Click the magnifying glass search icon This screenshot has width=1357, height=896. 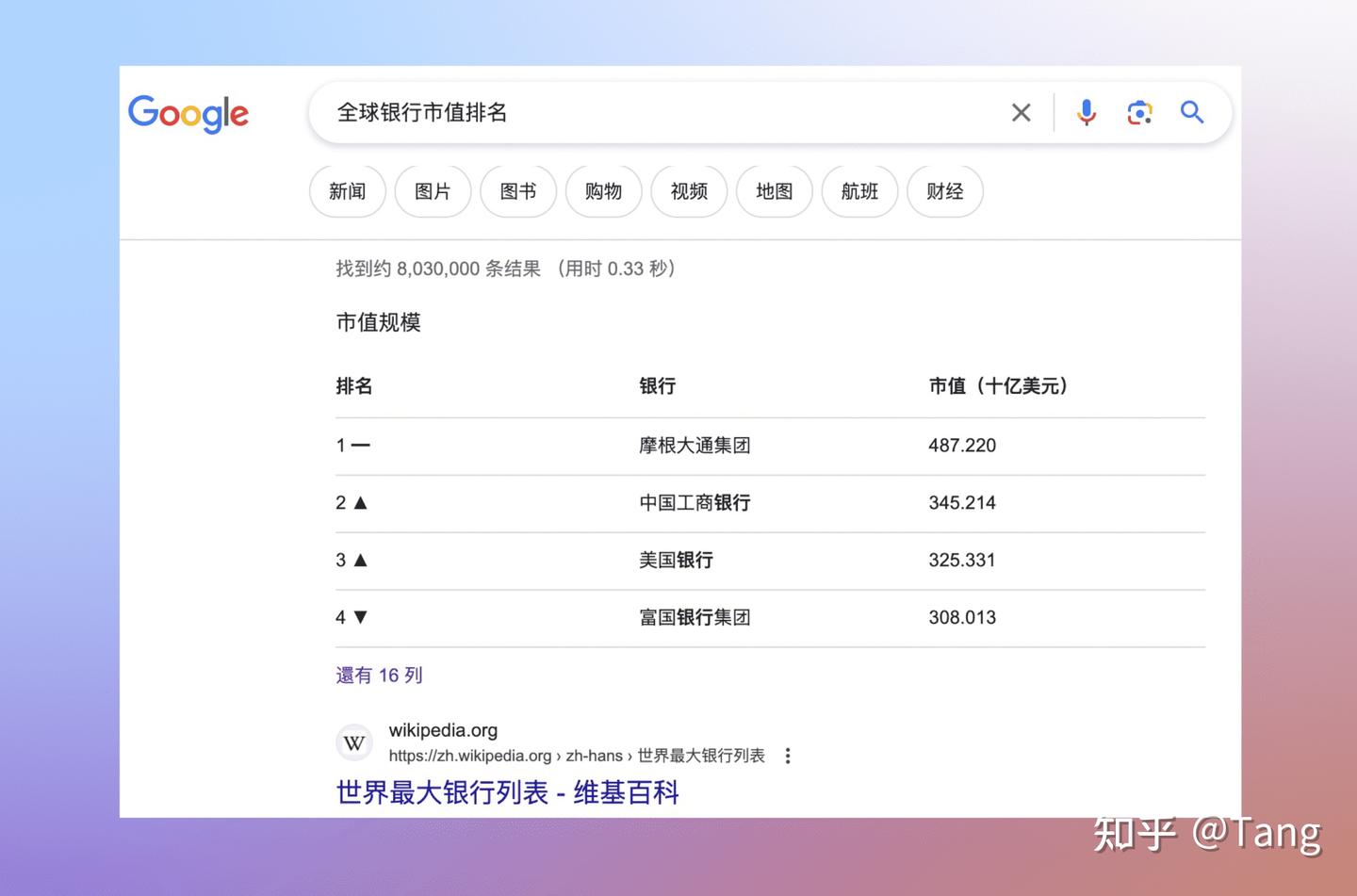point(1192,112)
